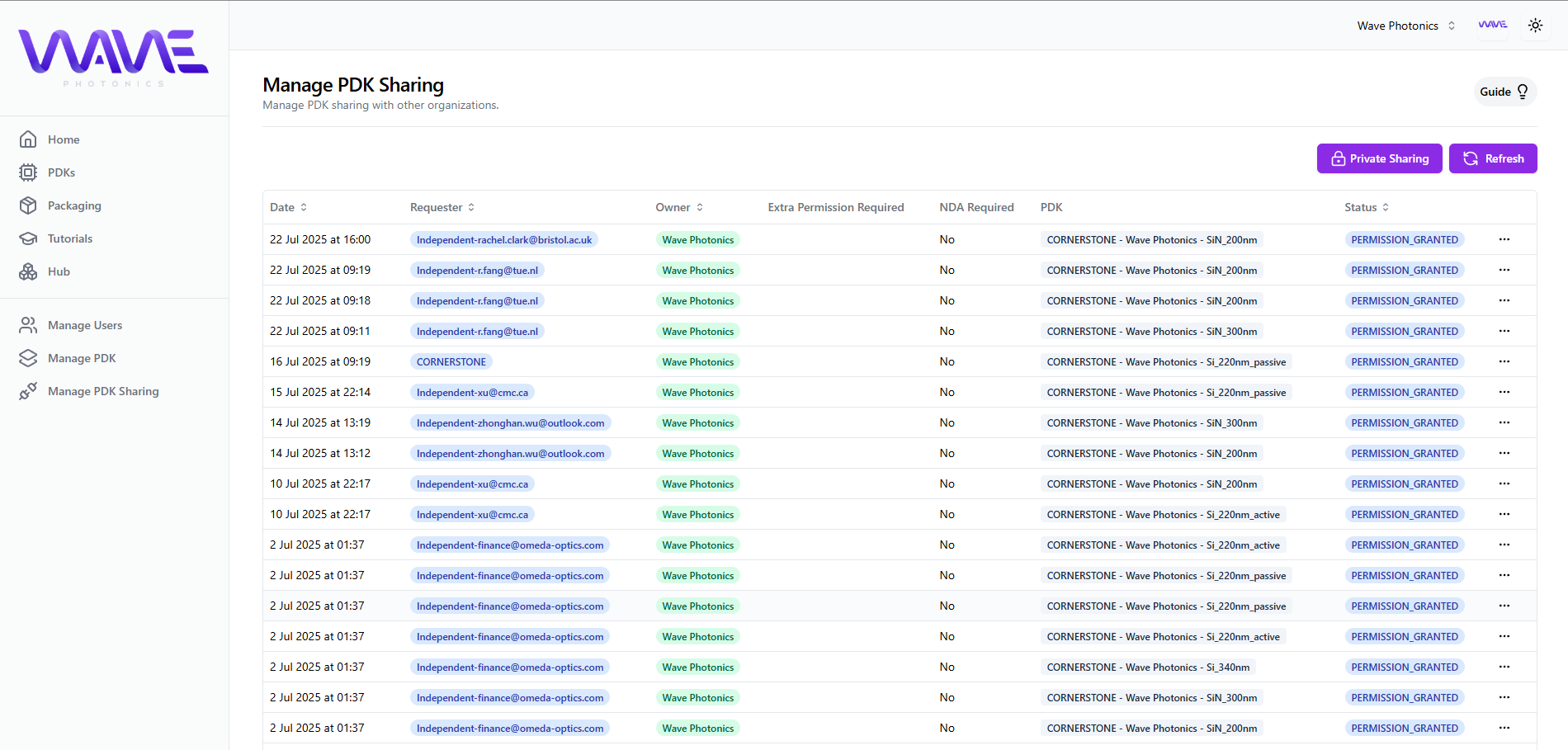Click the NDA 'No' value in 22 Jul 09:19 row
Image resolution: width=1568 pixels, height=750 pixels.
947,270
